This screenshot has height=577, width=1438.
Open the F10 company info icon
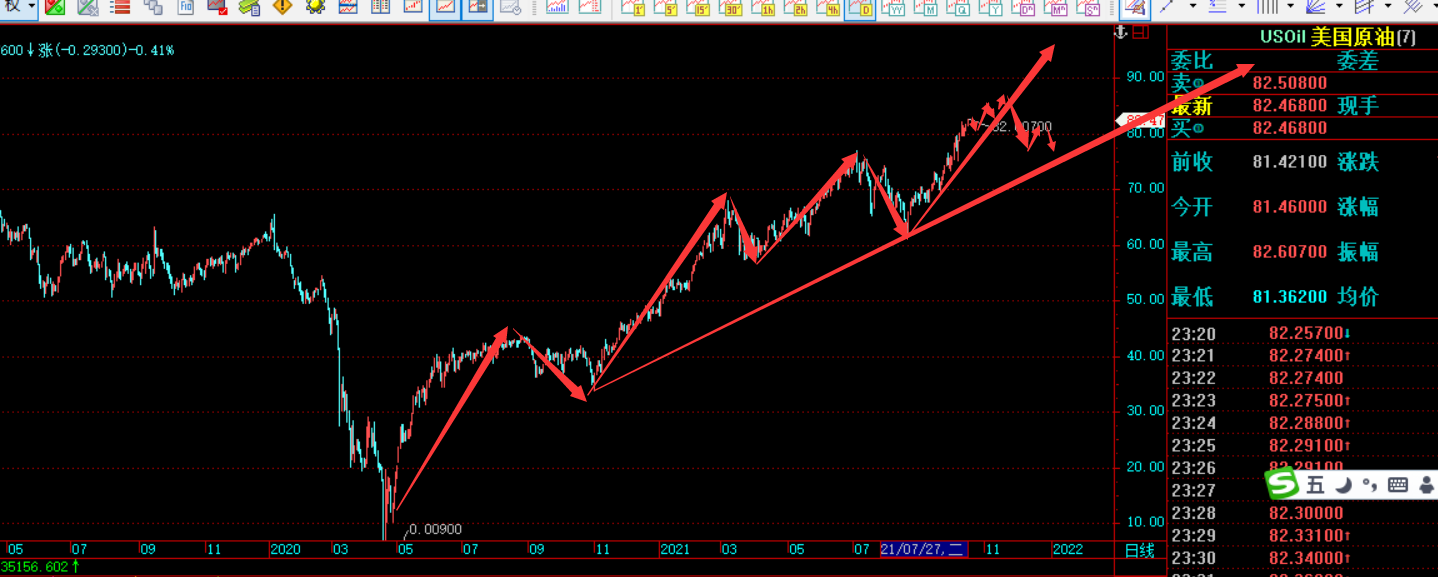(186, 7)
